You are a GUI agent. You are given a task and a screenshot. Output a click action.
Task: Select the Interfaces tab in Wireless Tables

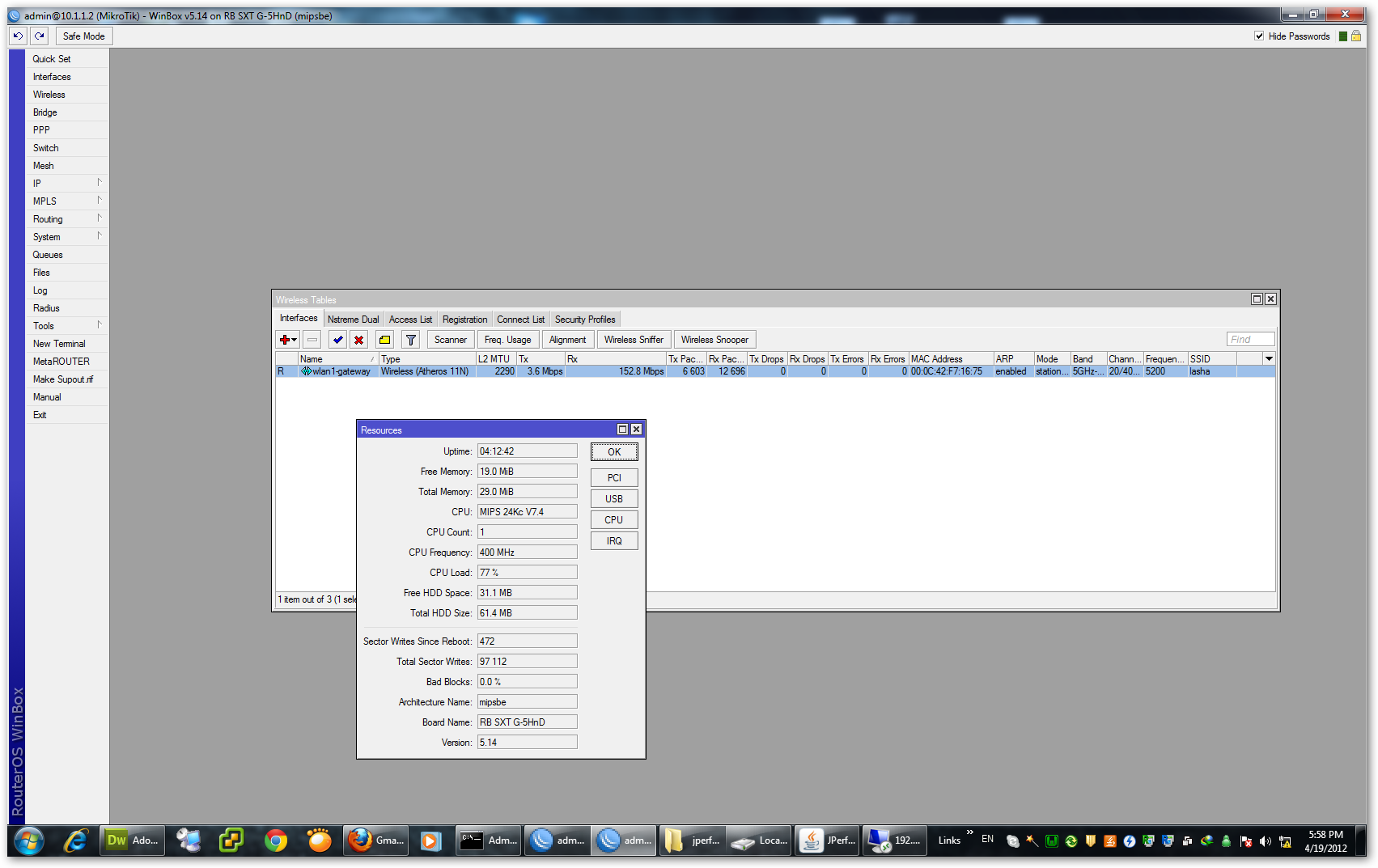(x=299, y=318)
